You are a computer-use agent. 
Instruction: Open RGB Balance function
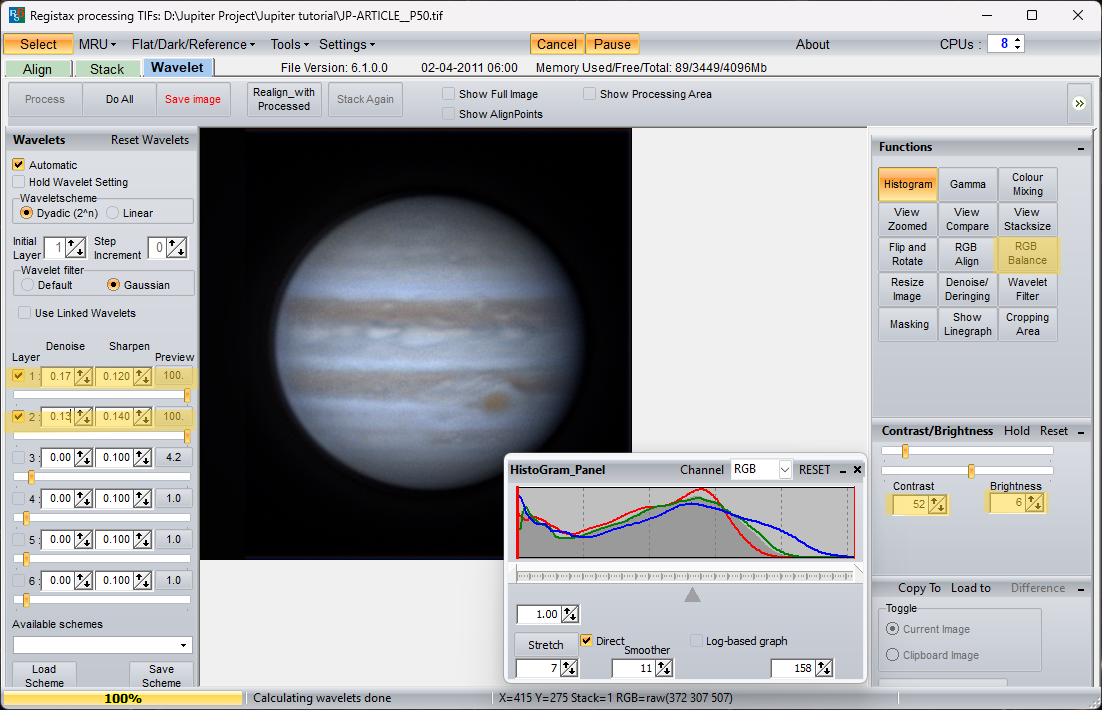point(1027,254)
